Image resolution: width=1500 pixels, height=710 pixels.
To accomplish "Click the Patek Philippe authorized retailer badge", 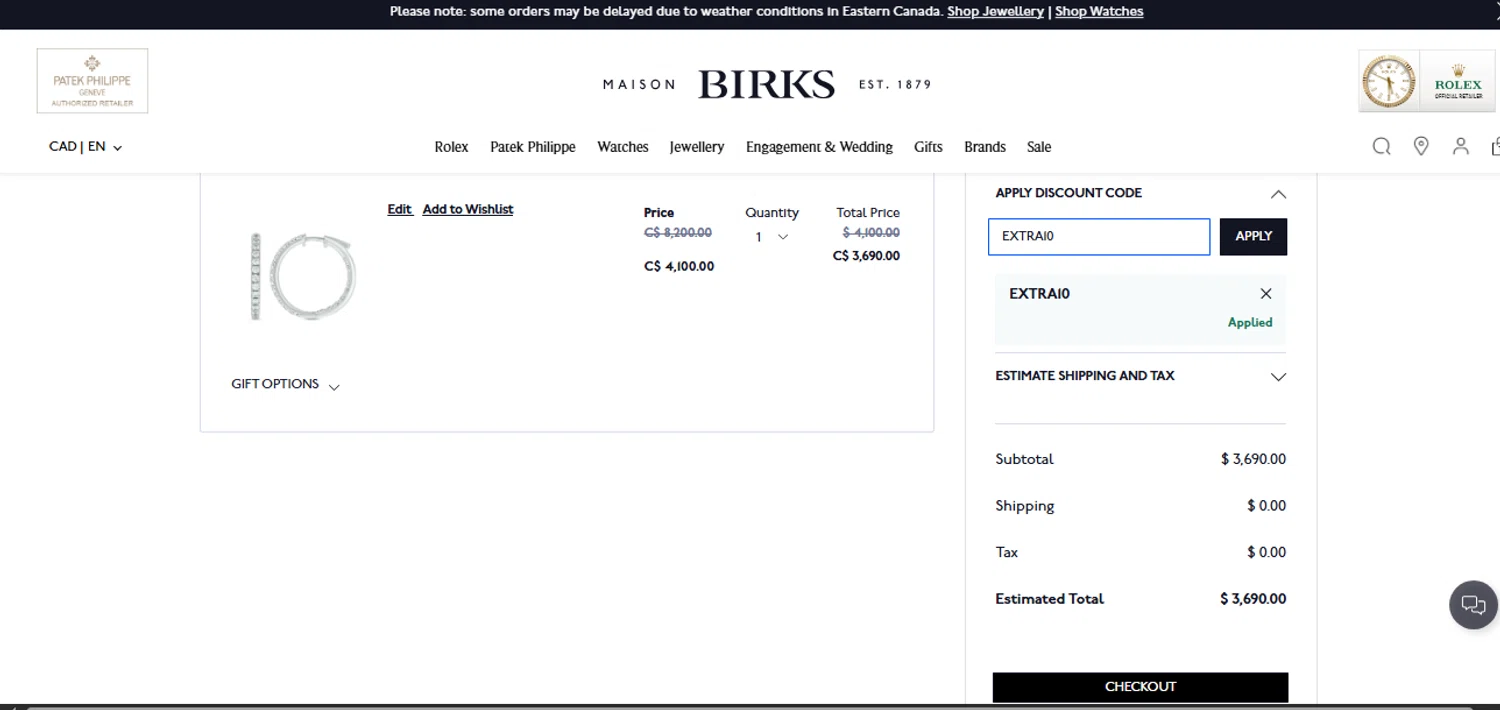I will [92, 81].
